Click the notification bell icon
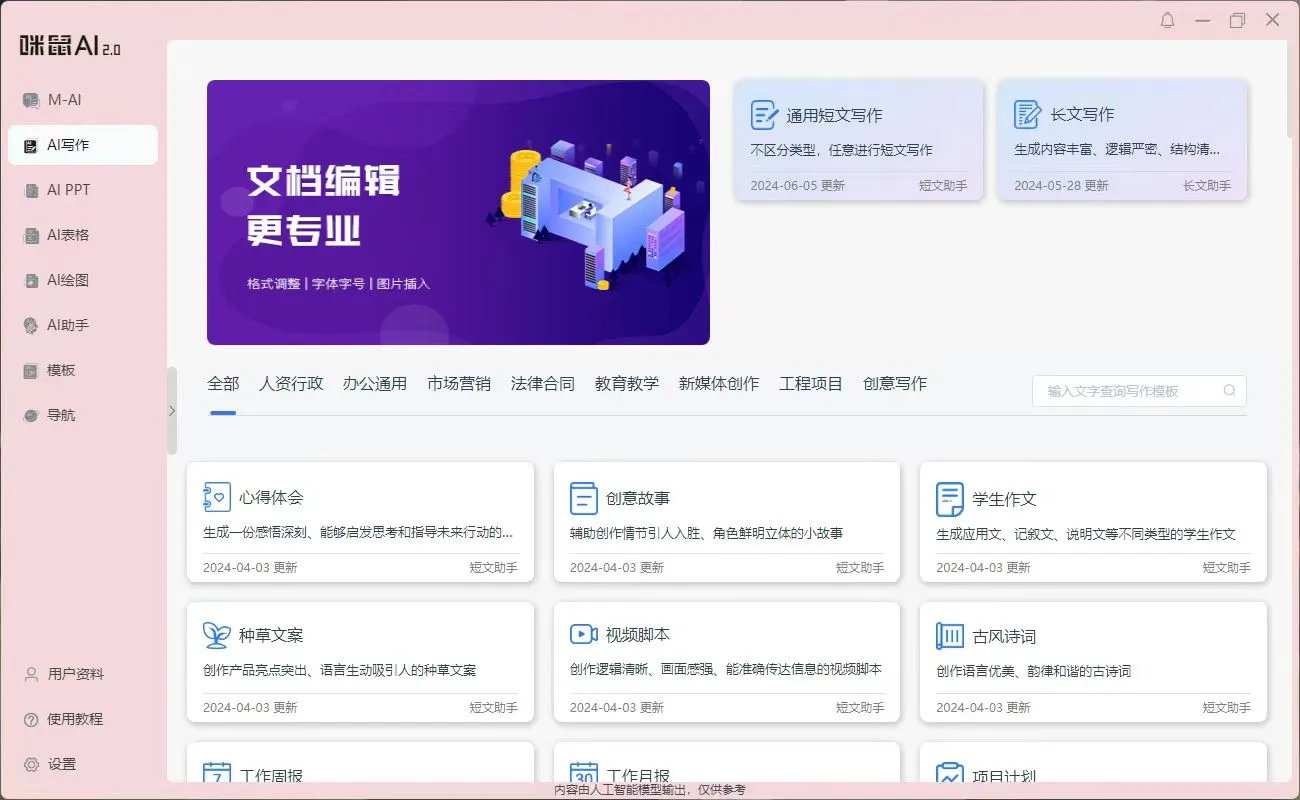Viewport: 1300px width, 800px height. 1167,20
